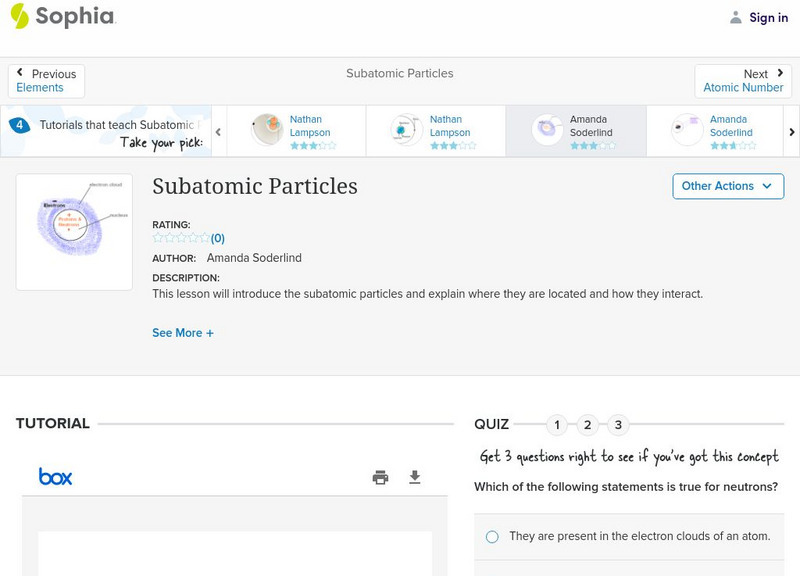Select the 'present in the electron clouds' answer
Viewport: 800px width, 576px height.
tap(492, 537)
